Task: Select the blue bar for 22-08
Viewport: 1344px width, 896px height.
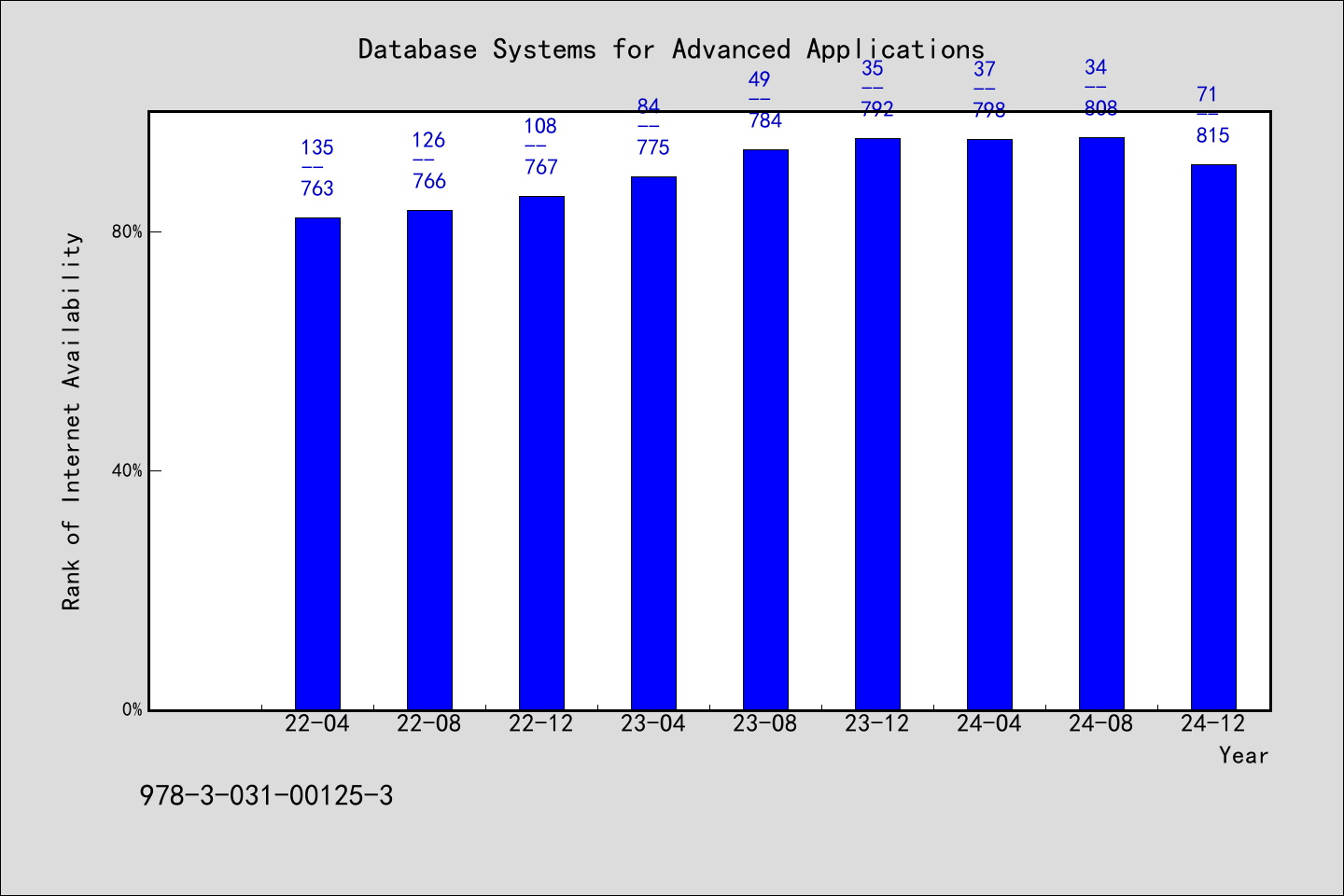Action: point(429,459)
